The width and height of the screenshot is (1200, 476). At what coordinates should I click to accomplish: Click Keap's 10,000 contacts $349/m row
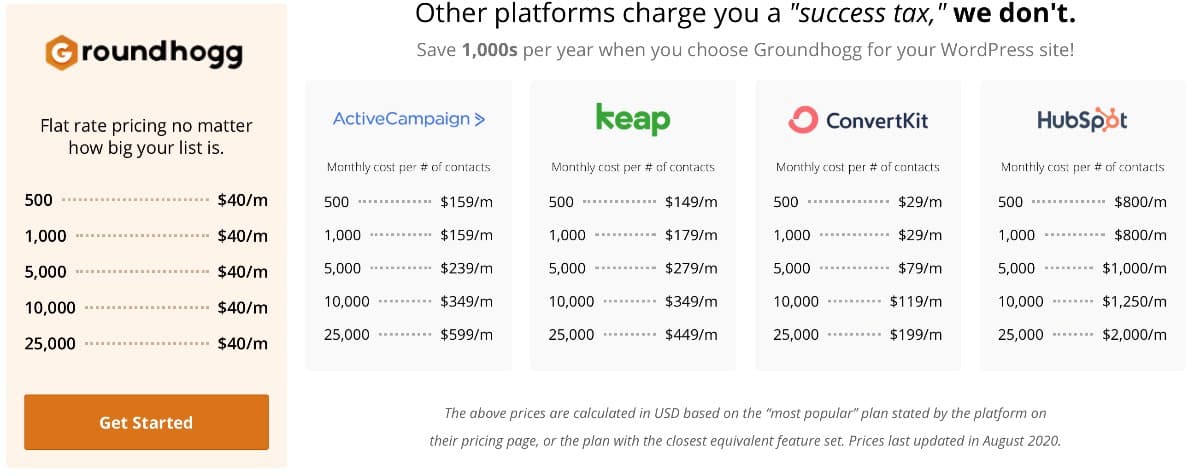coord(633,301)
